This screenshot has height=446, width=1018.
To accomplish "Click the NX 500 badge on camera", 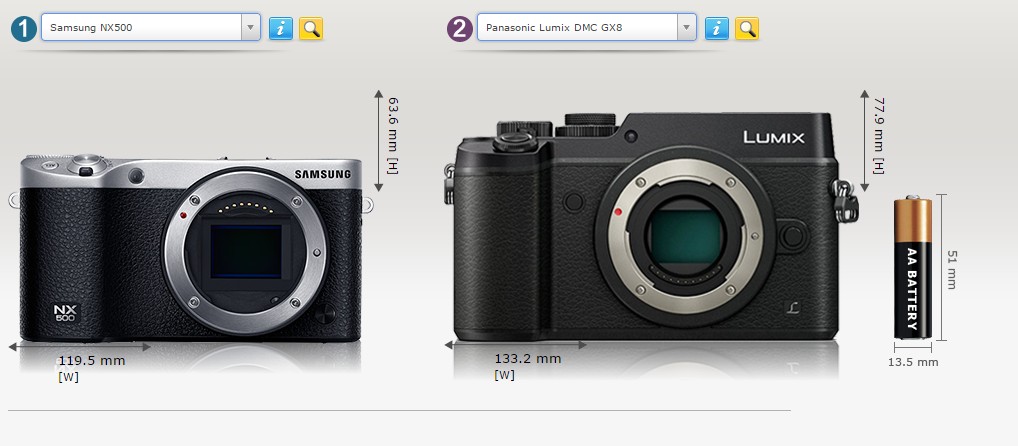I will [64, 313].
